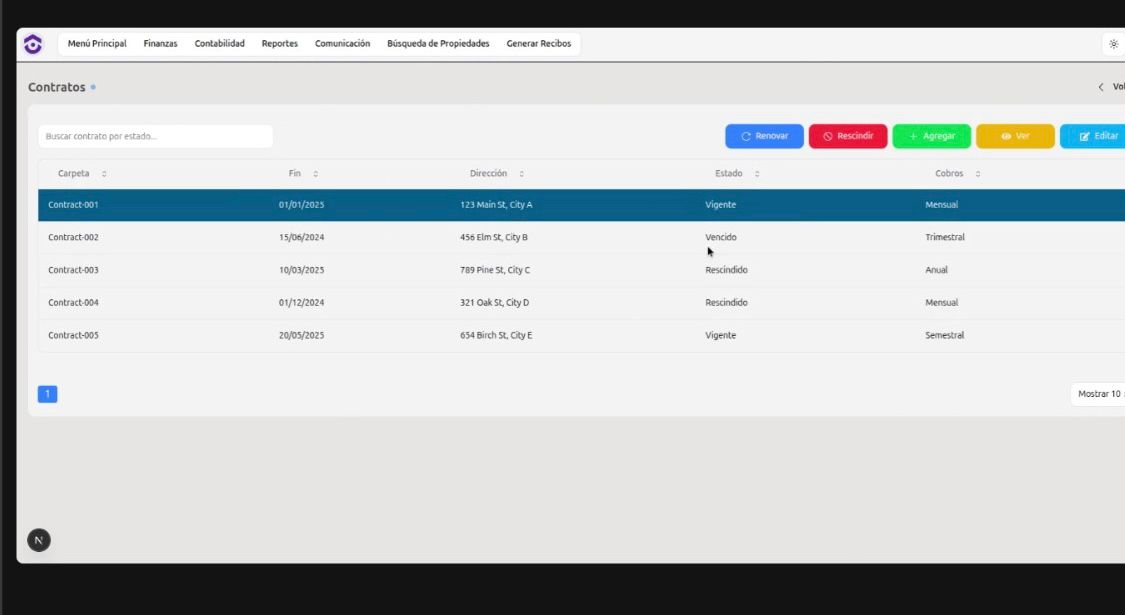The image size is (1125, 615).
Task: Open the Búsqueda de Propiedades menu
Action: tap(438, 44)
